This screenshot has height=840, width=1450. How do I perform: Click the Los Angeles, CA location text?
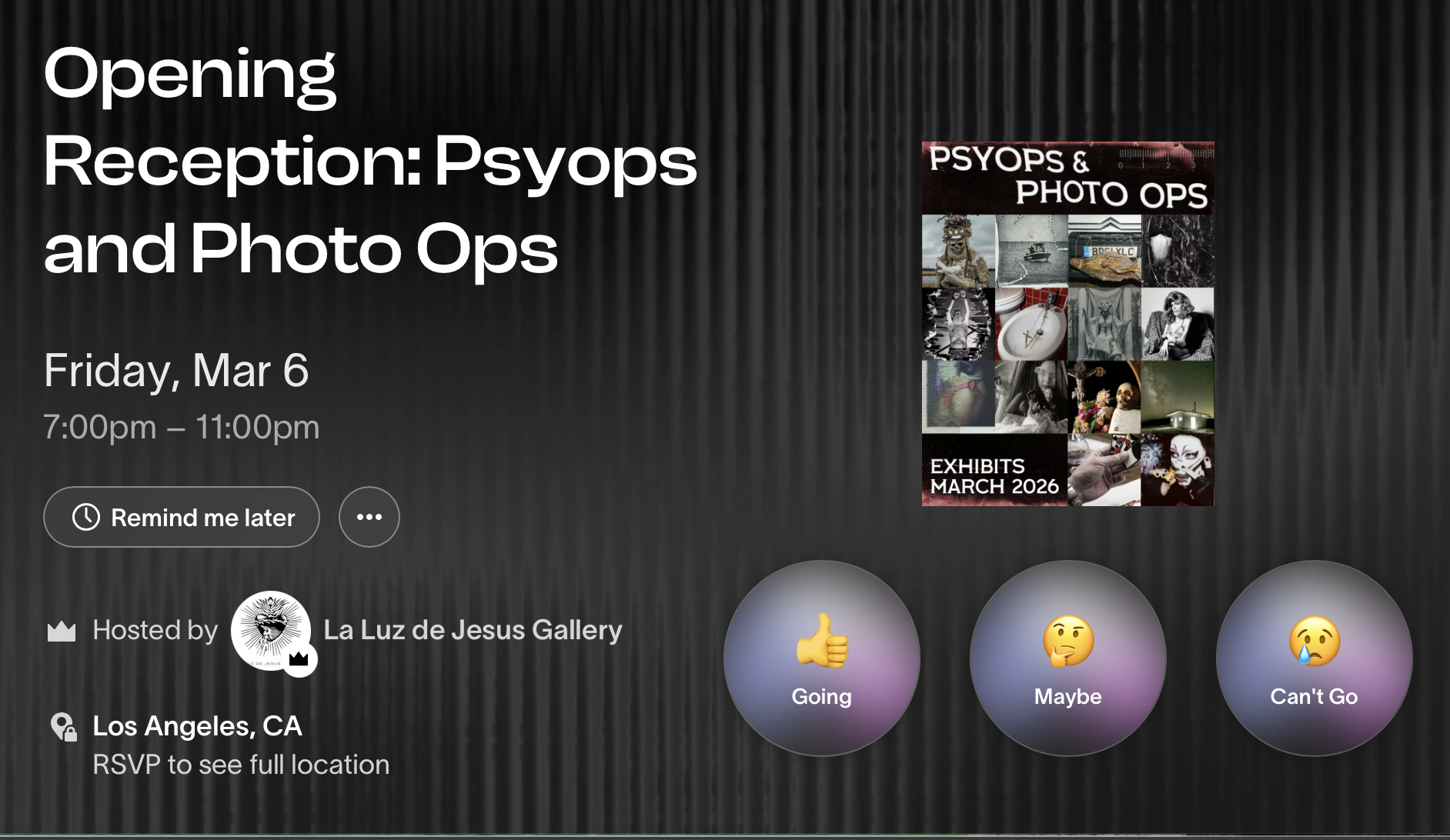tap(197, 726)
